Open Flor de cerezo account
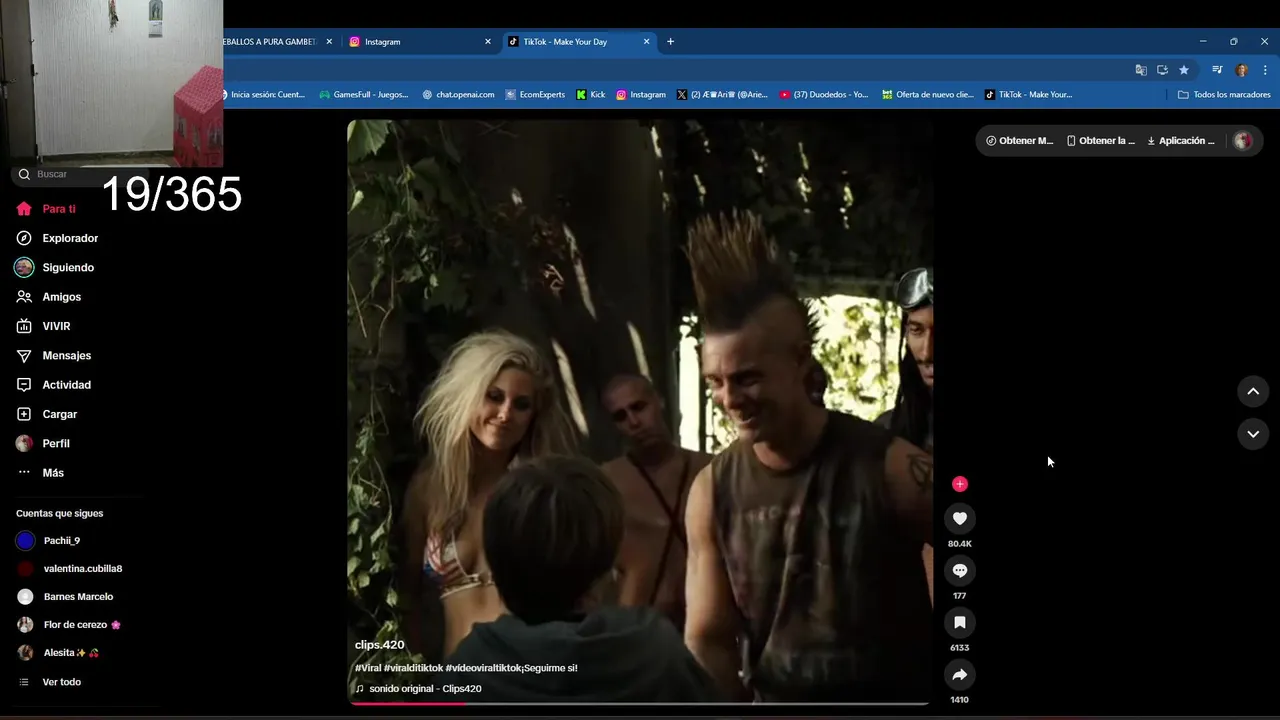Viewport: 1280px width, 720px height. (x=68, y=625)
